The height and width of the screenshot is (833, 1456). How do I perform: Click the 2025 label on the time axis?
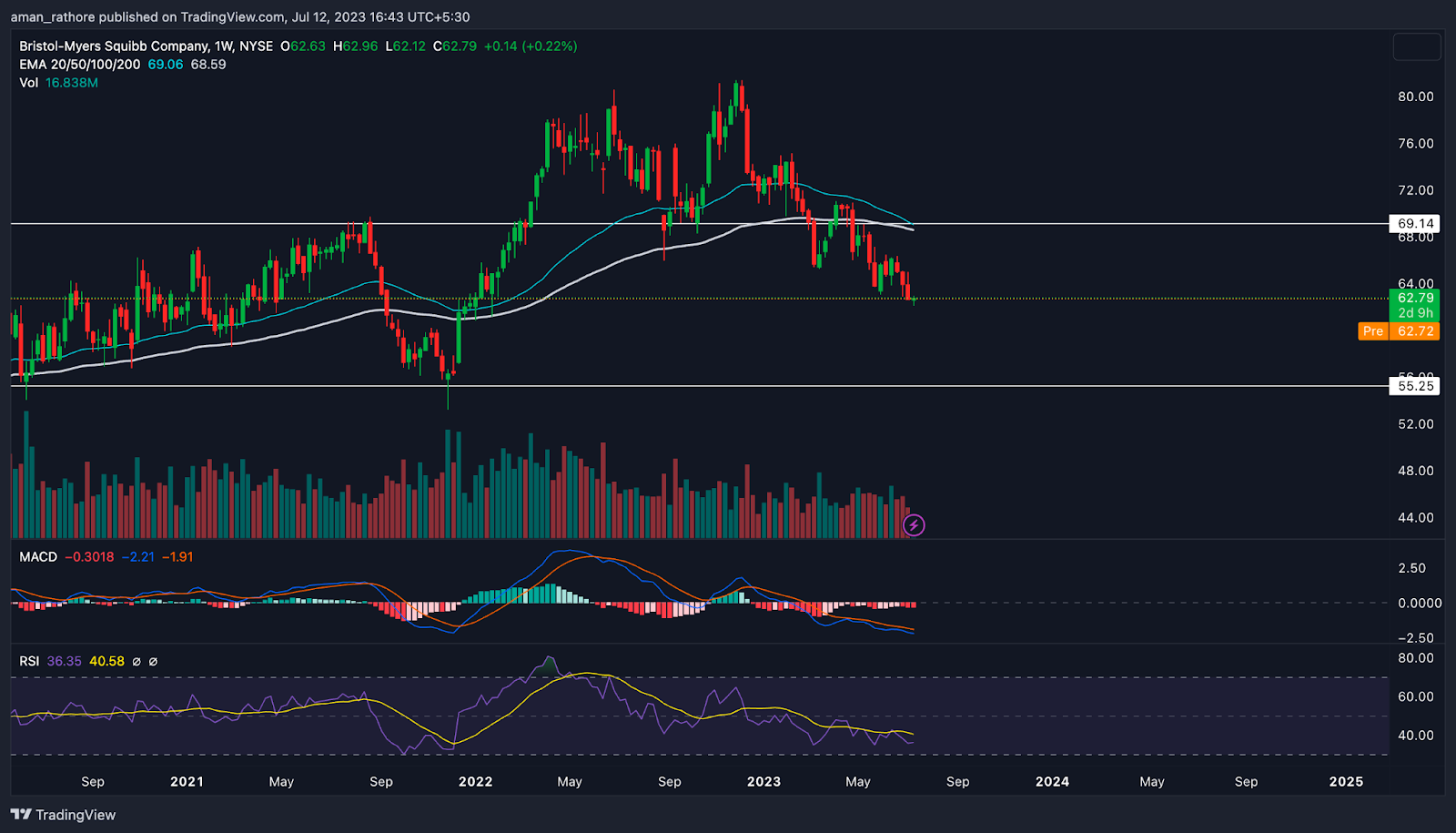[1346, 781]
